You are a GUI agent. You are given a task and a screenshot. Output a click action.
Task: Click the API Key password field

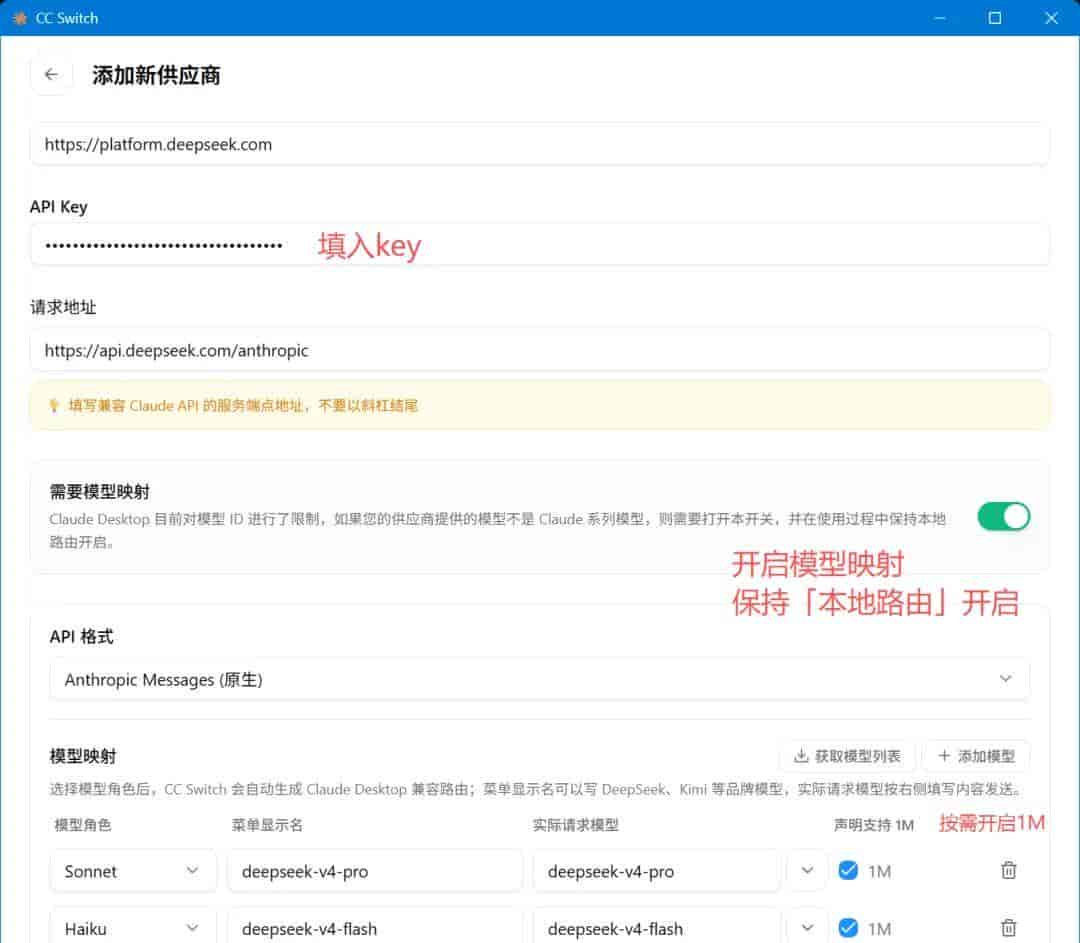point(539,245)
